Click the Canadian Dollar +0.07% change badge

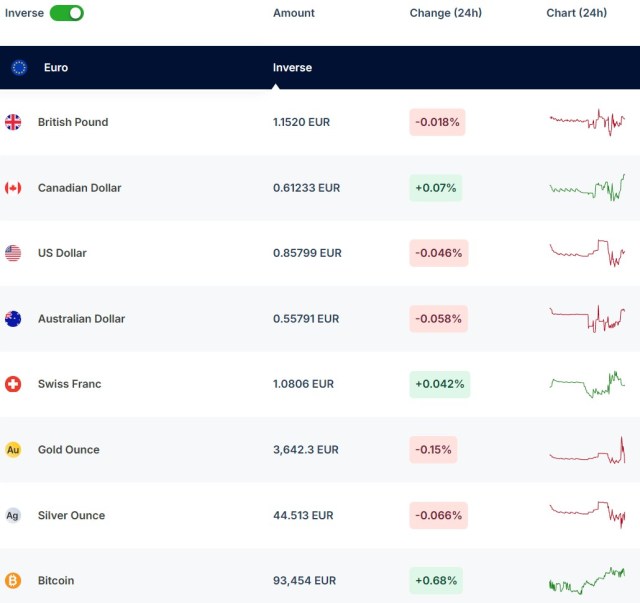436,188
